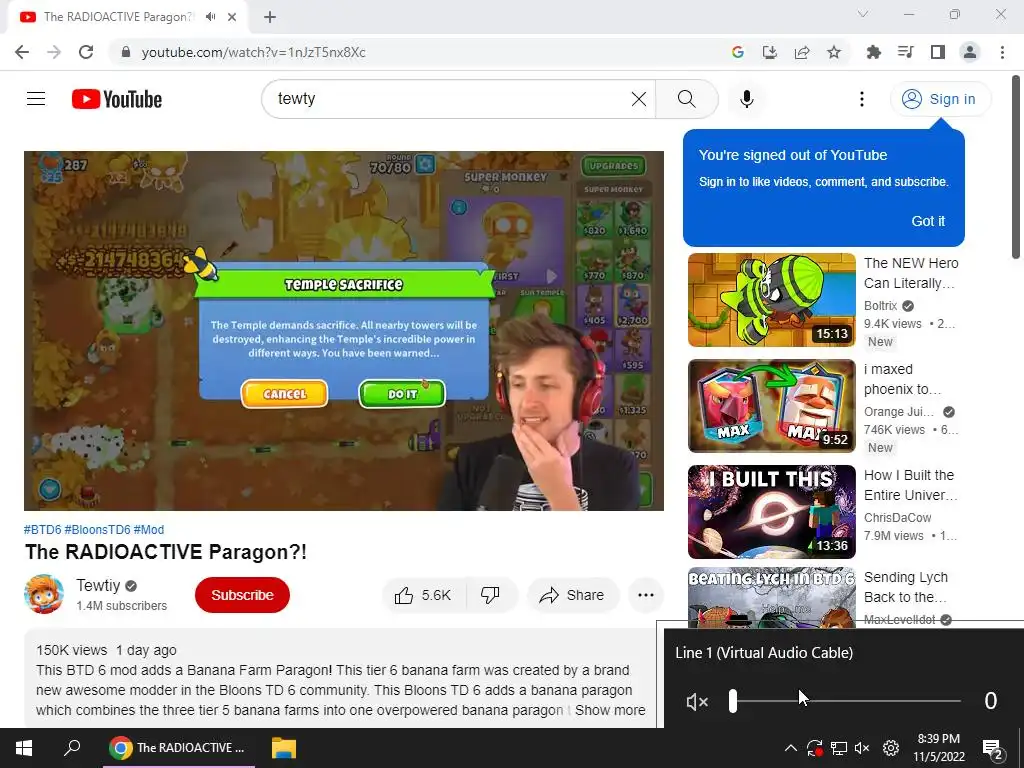Go back to previous page in Chrome
The width and height of the screenshot is (1024, 768).
[x=22, y=52]
